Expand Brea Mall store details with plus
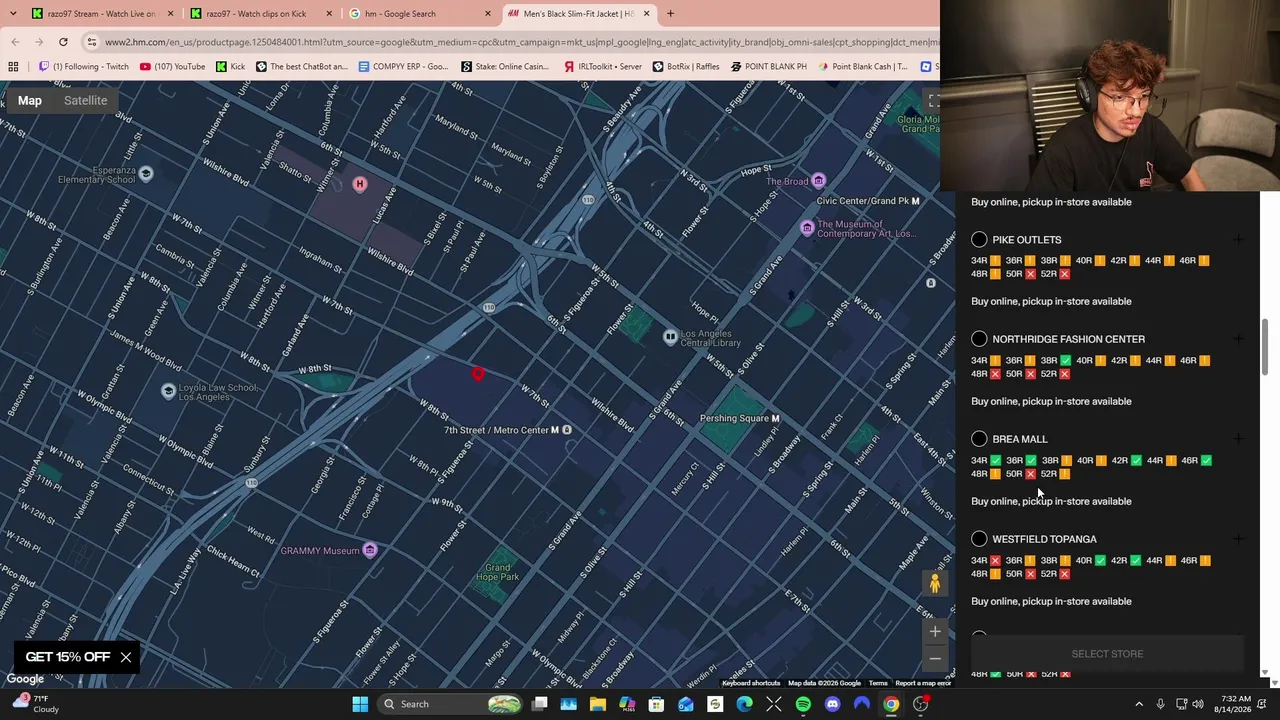Screen dimensions: 1280x720 pyautogui.click(x=1238, y=439)
